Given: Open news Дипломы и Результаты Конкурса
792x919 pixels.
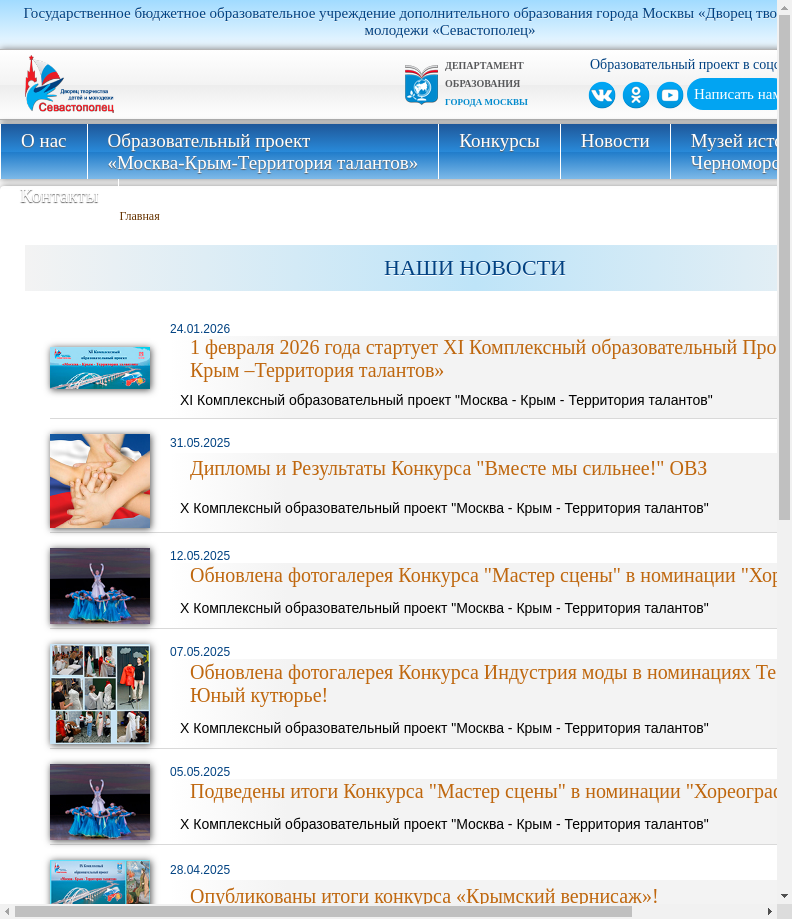Looking at the screenshot, I should point(448,468).
